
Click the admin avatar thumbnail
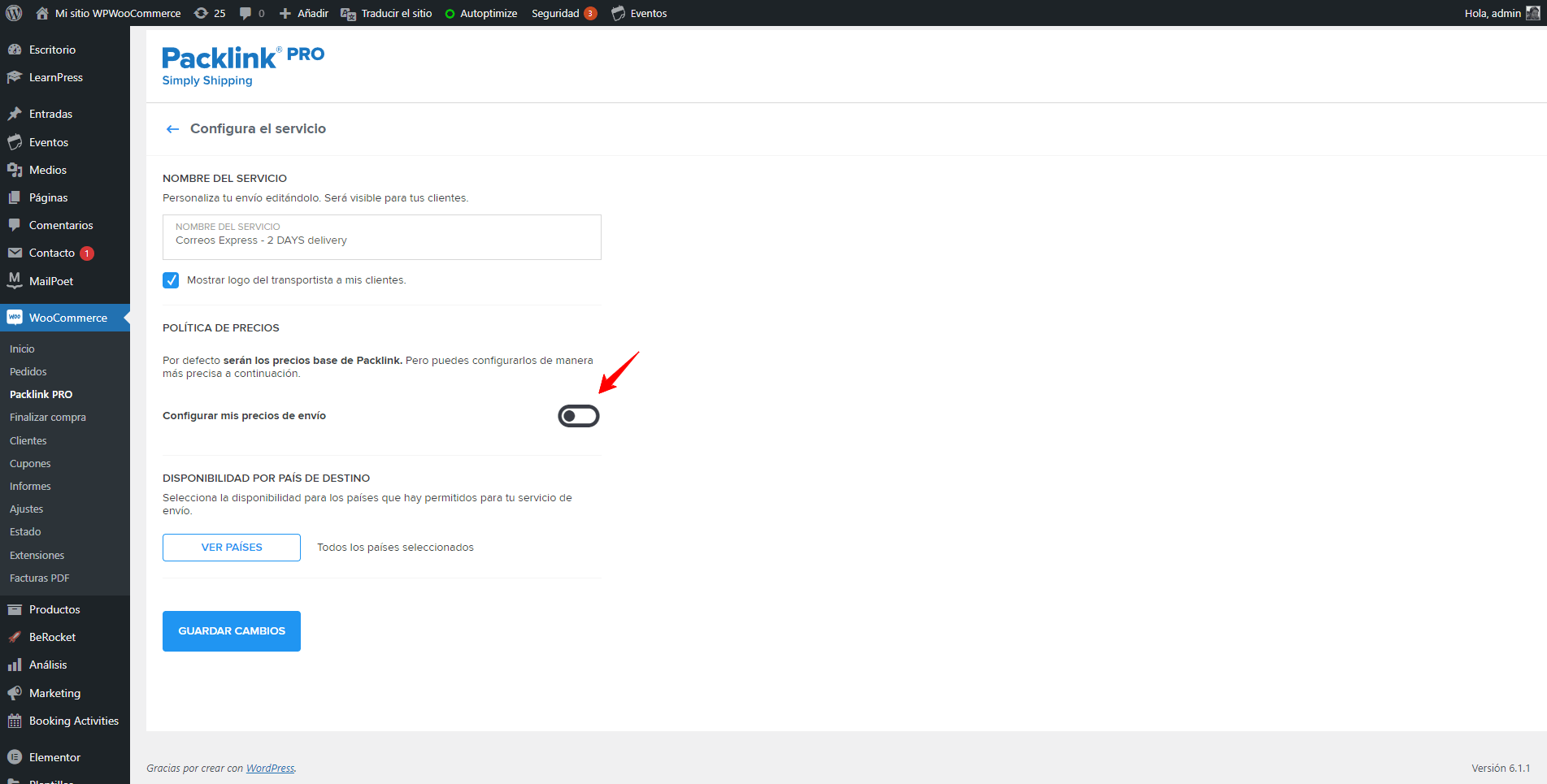coord(1532,13)
